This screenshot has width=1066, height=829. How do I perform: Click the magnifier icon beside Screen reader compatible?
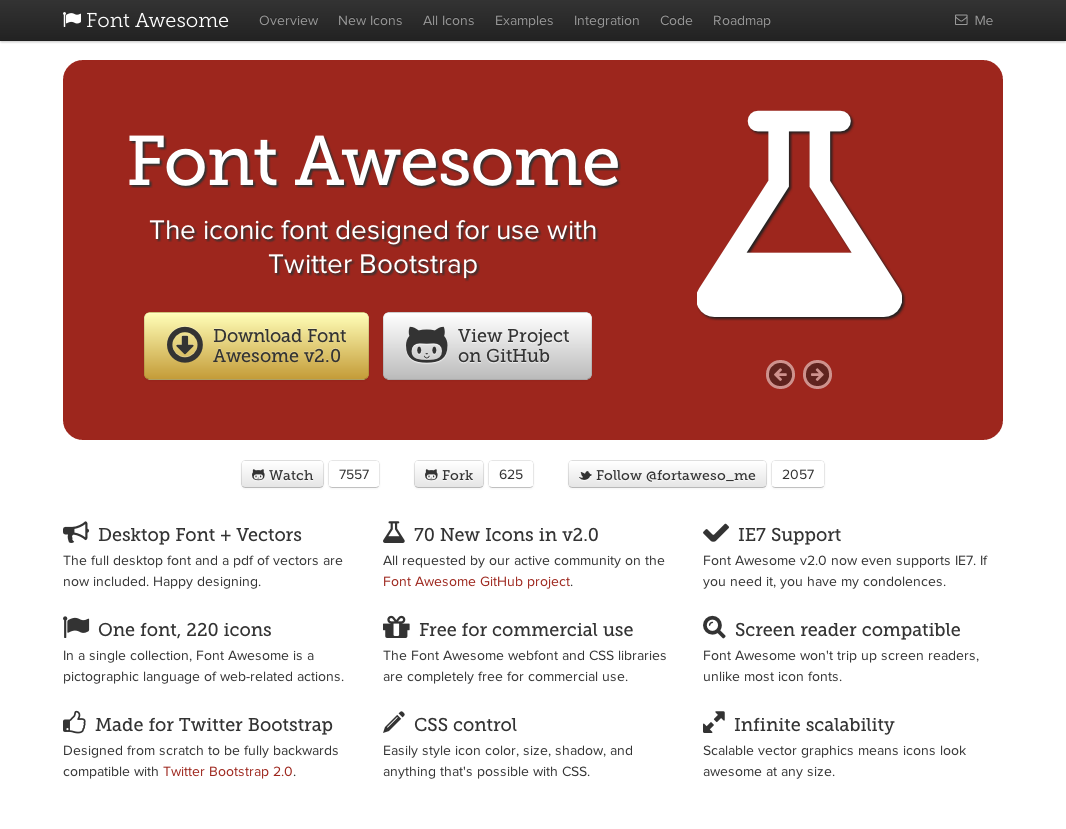click(714, 627)
